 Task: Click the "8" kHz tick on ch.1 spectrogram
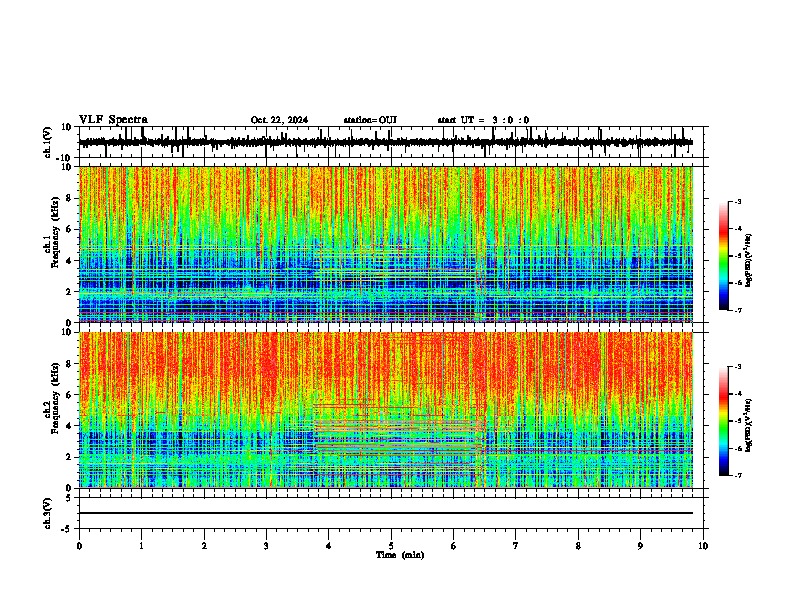(69, 198)
